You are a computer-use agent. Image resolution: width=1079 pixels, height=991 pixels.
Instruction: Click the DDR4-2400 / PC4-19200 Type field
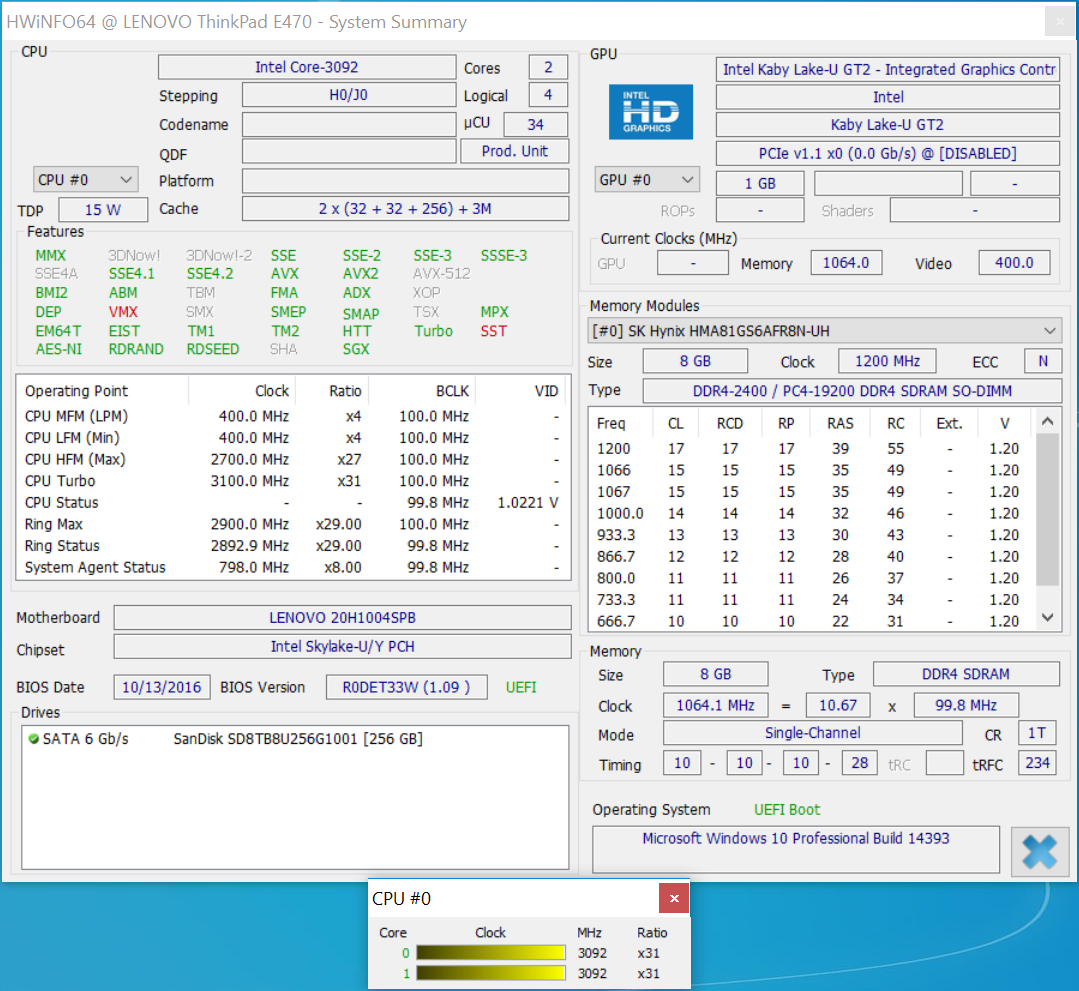click(852, 391)
